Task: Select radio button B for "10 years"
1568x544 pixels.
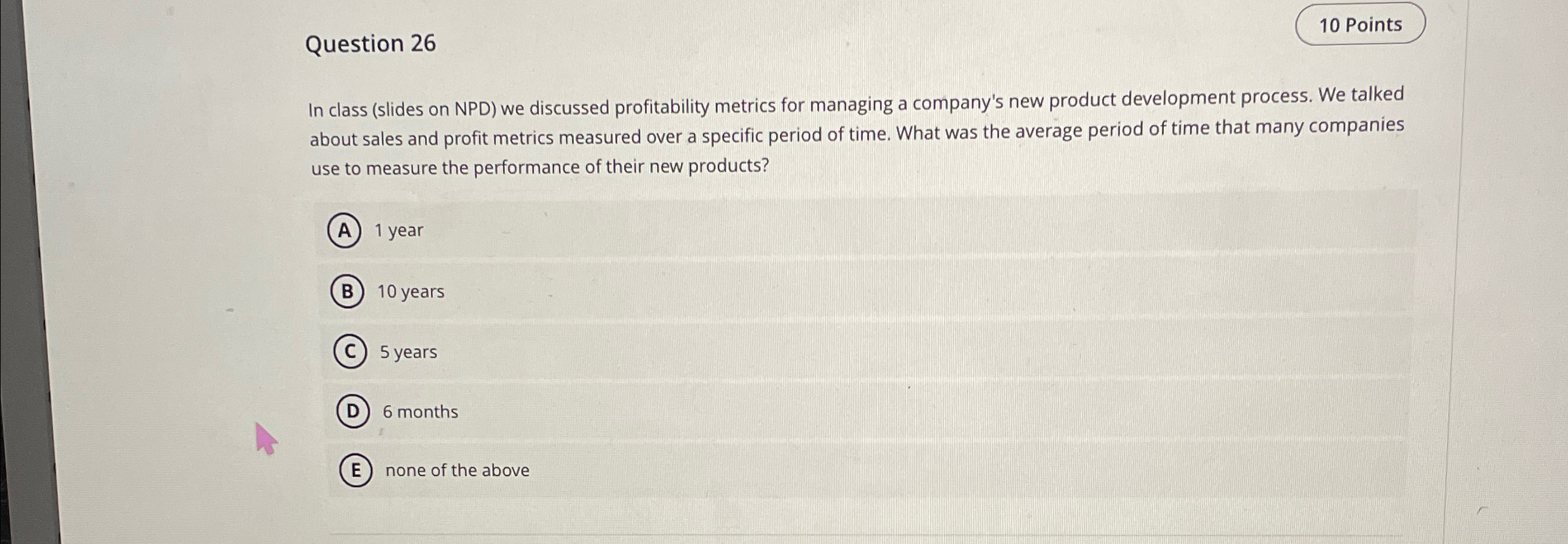Action: (x=349, y=293)
